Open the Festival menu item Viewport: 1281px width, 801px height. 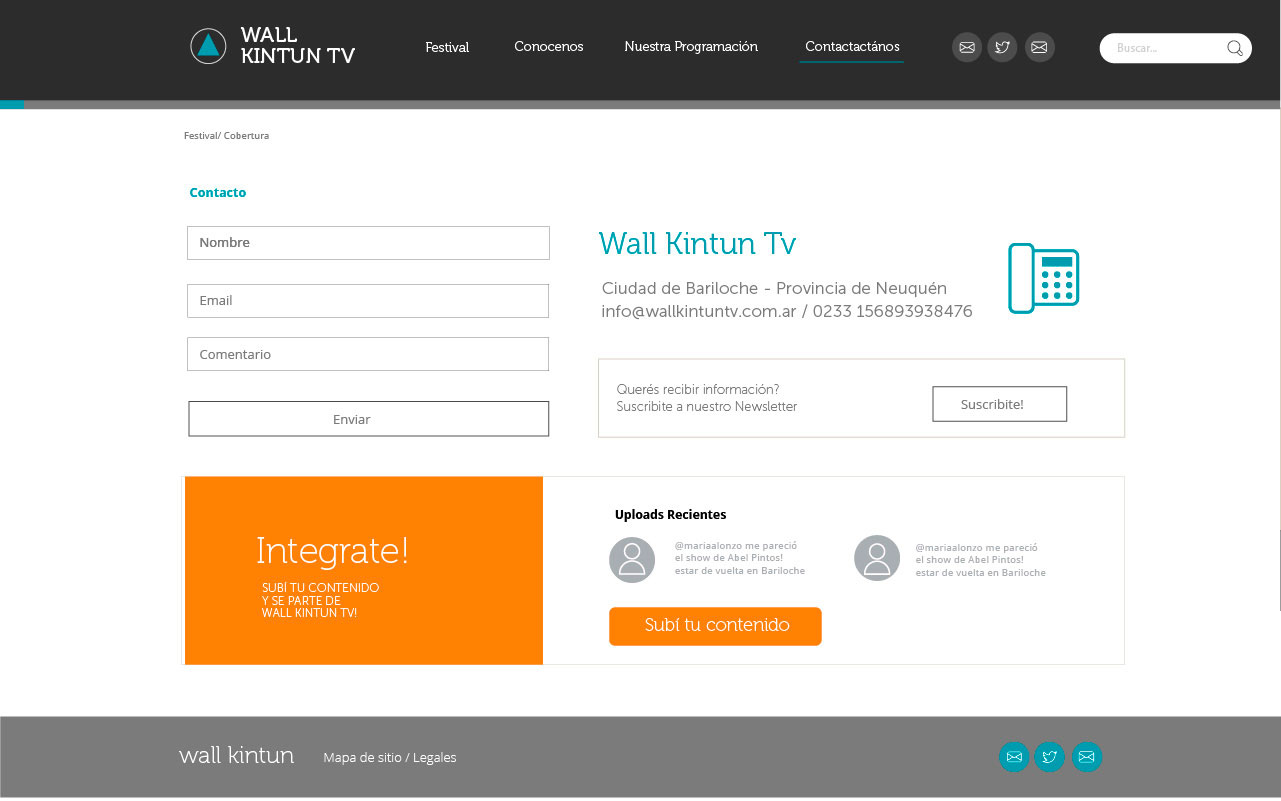pyautogui.click(x=447, y=47)
